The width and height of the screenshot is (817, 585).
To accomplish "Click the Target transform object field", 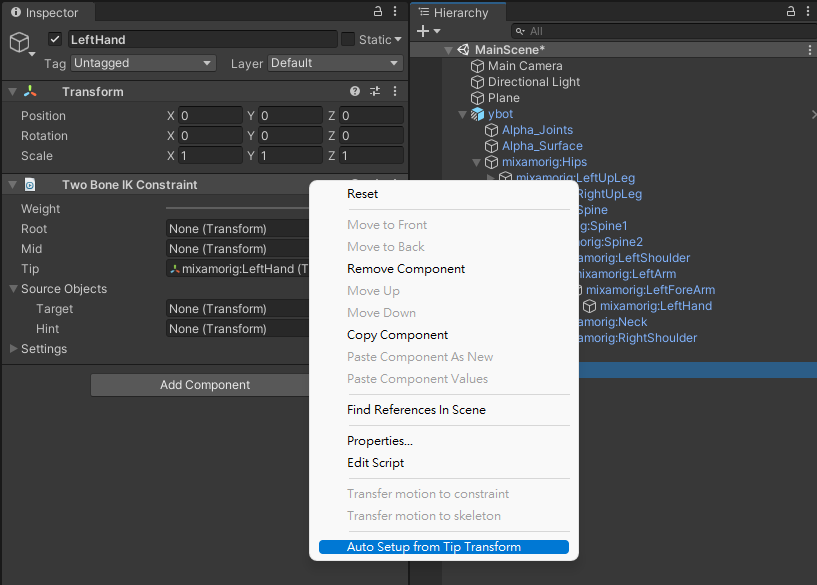I will tap(238, 309).
